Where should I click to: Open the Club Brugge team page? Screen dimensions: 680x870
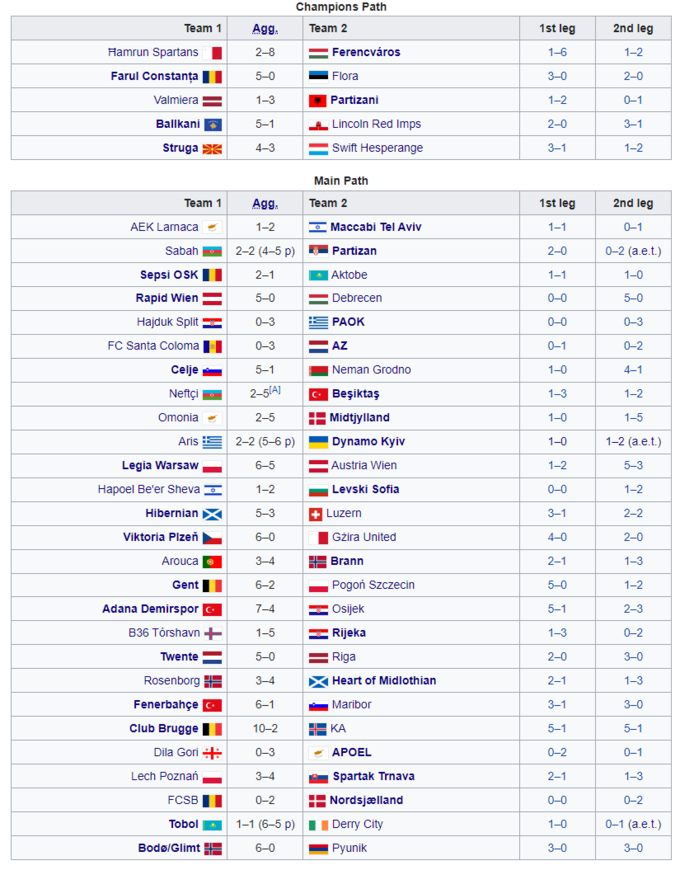click(x=164, y=729)
